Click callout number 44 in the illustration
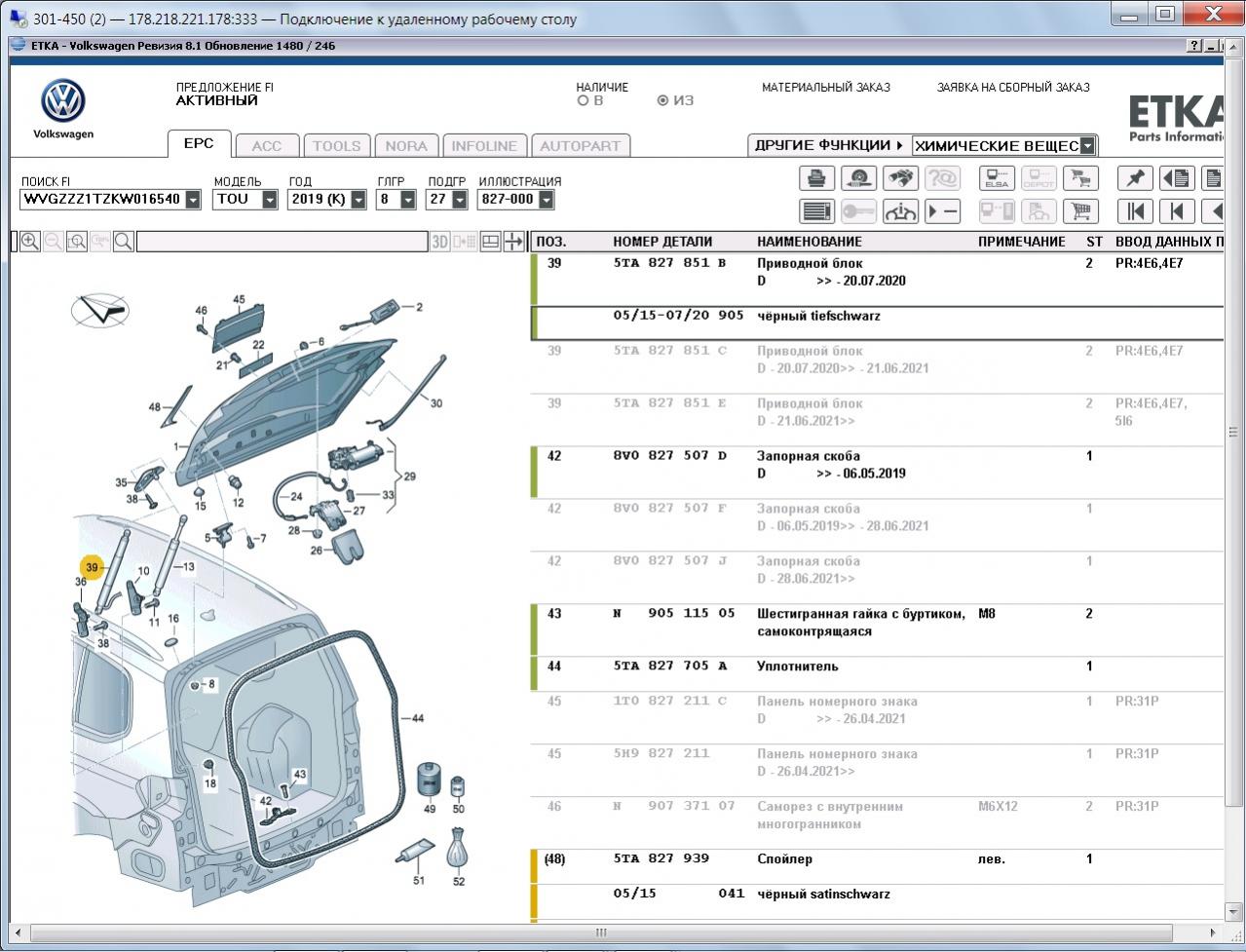Image resolution: width=1246 pixels, height=952 pixels. click(418, 719)
